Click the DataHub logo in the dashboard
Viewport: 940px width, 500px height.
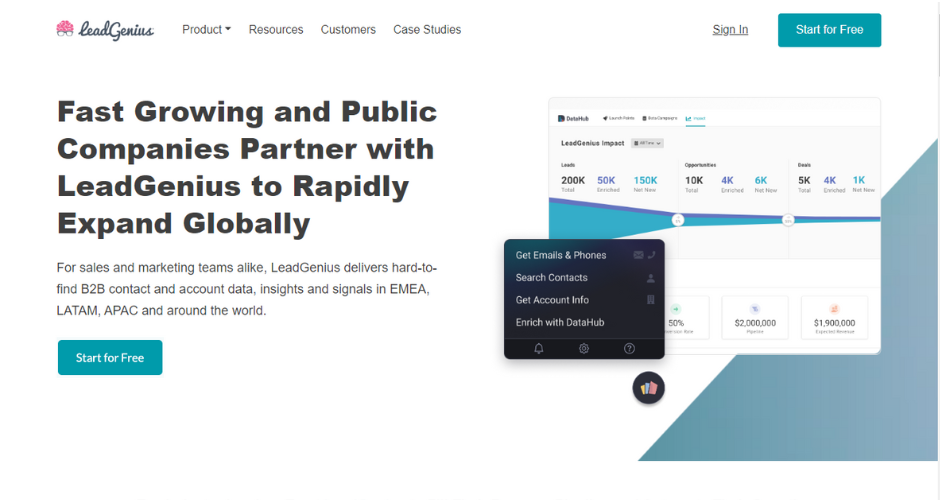click(574, 119)
